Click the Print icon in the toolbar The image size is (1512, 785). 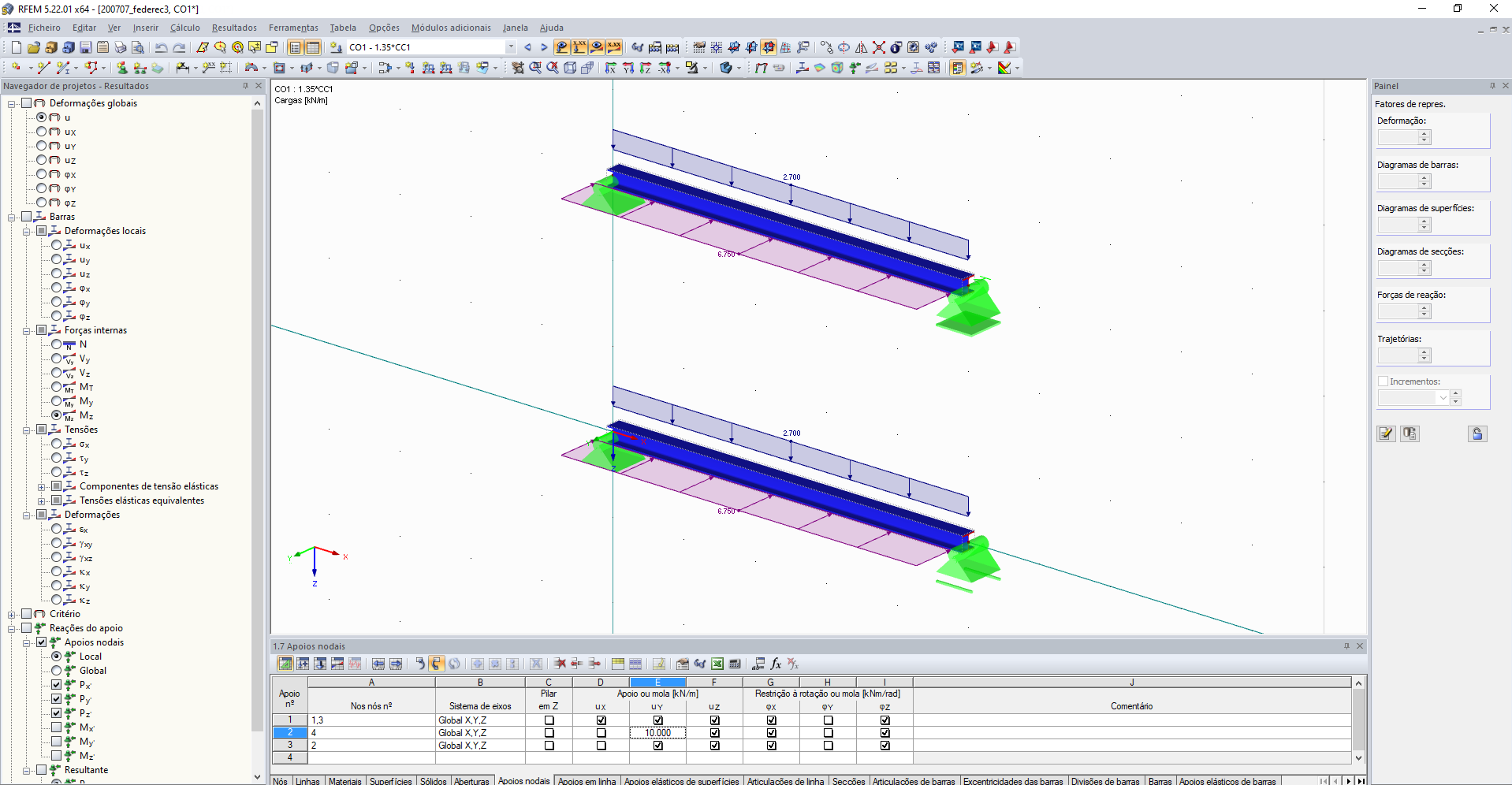[x=120, y=47]
